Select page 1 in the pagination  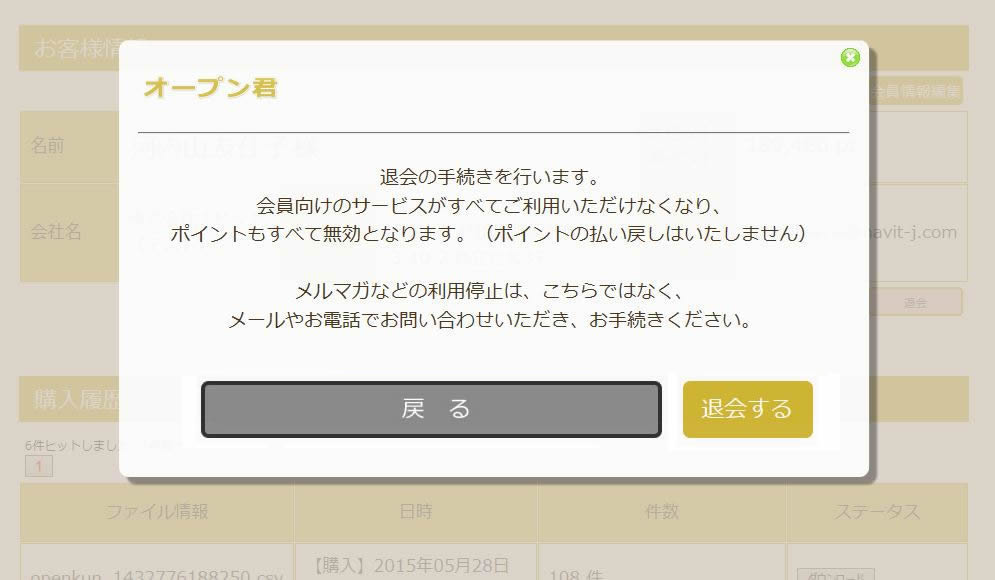click(x=39, y=466)
